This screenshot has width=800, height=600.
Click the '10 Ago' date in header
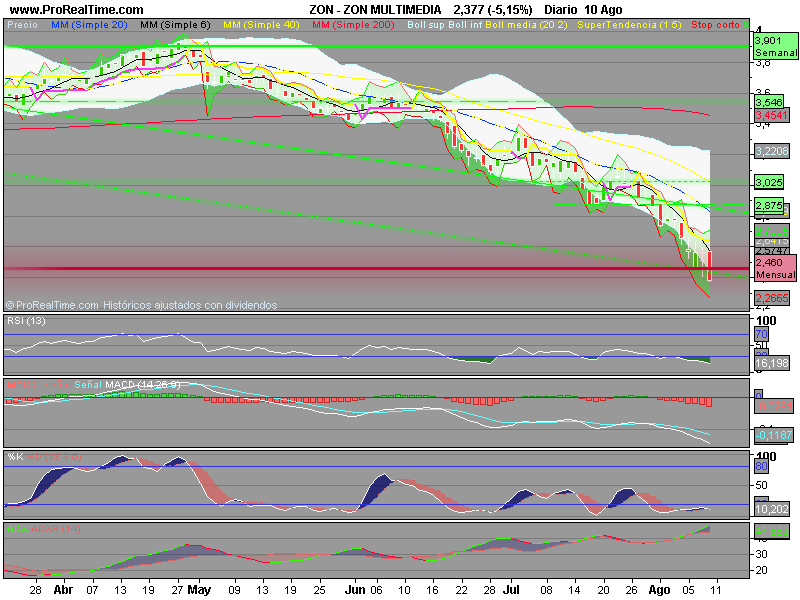603,10
